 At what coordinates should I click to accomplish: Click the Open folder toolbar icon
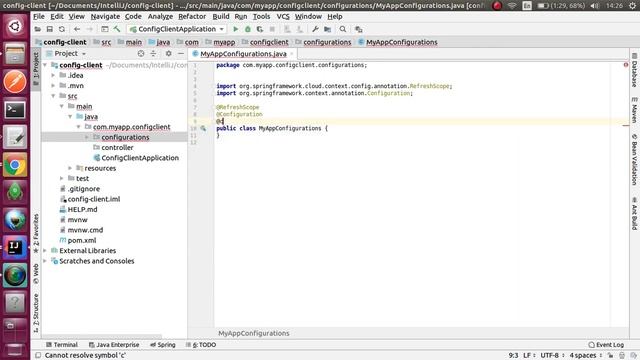[x=38, y=29]
